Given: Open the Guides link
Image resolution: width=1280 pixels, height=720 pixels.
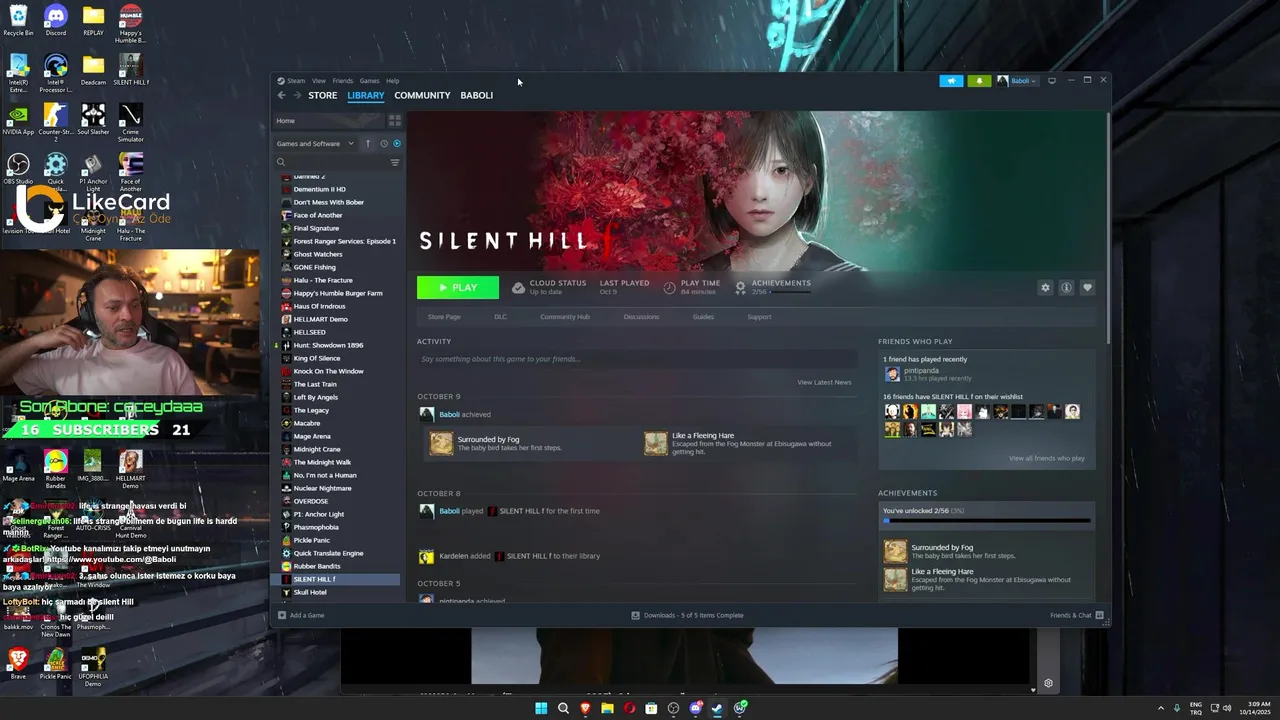Looking at the screenshot, I should pos(703,317).
